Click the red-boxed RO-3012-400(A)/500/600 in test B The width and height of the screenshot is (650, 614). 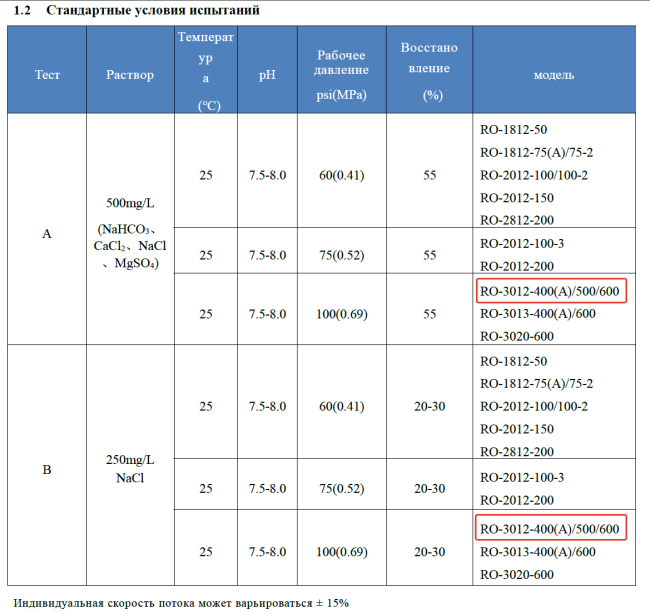(550, 529)
